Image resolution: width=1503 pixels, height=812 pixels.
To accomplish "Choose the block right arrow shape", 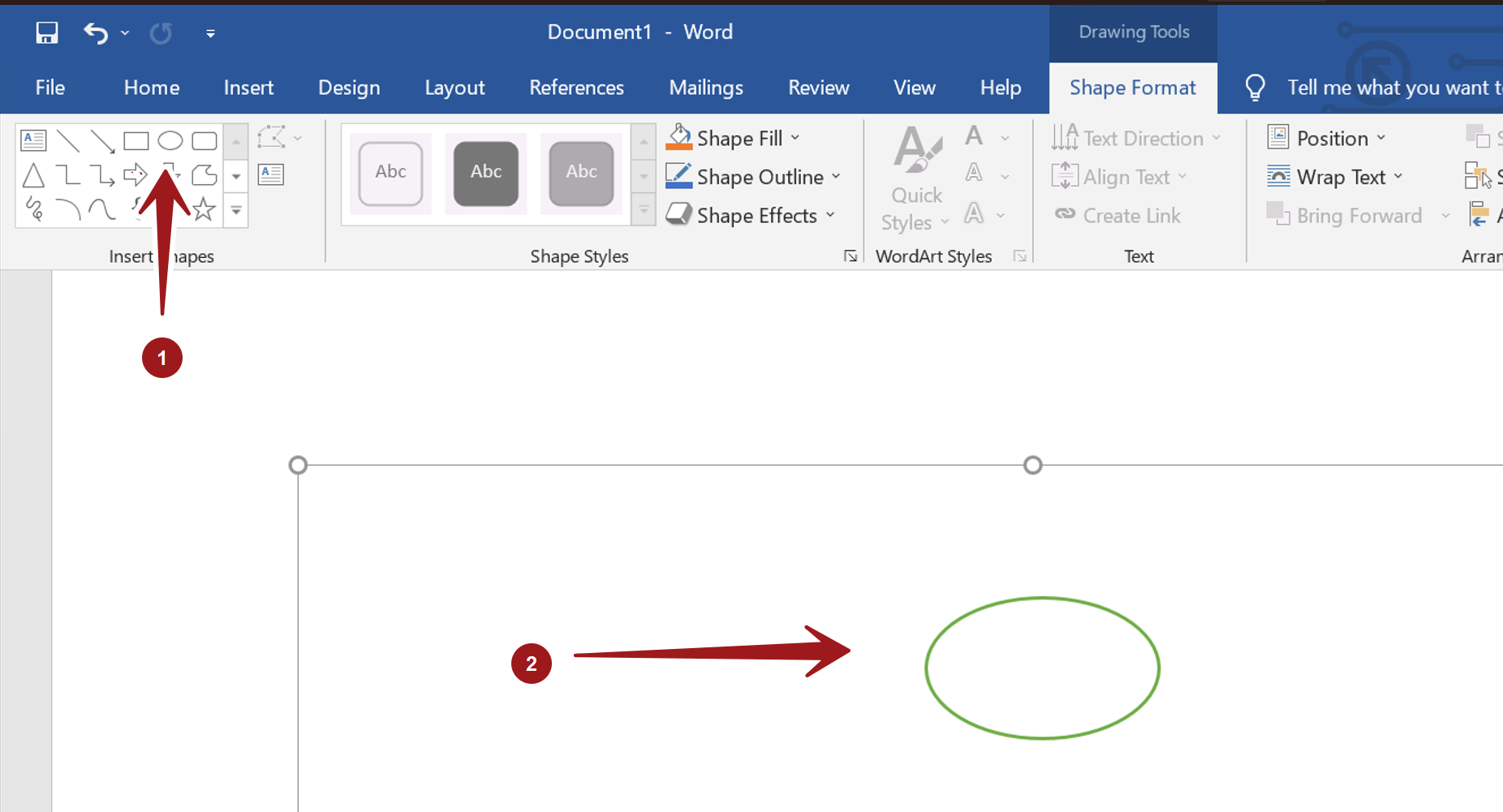I will click(135, 174).
